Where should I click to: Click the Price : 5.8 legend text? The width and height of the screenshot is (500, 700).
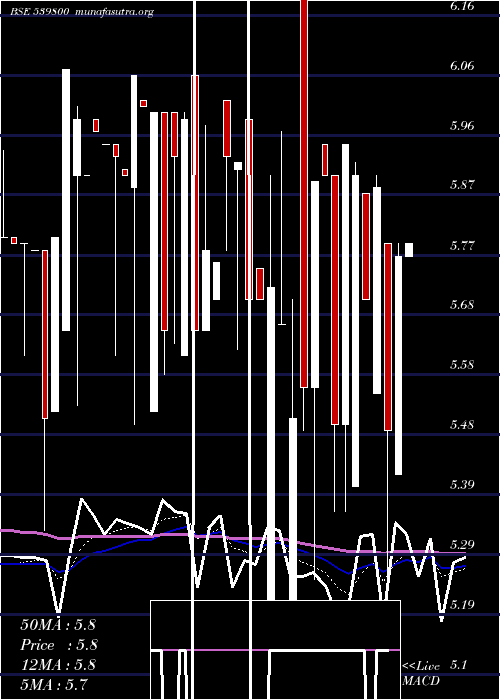tap(59, 645)
